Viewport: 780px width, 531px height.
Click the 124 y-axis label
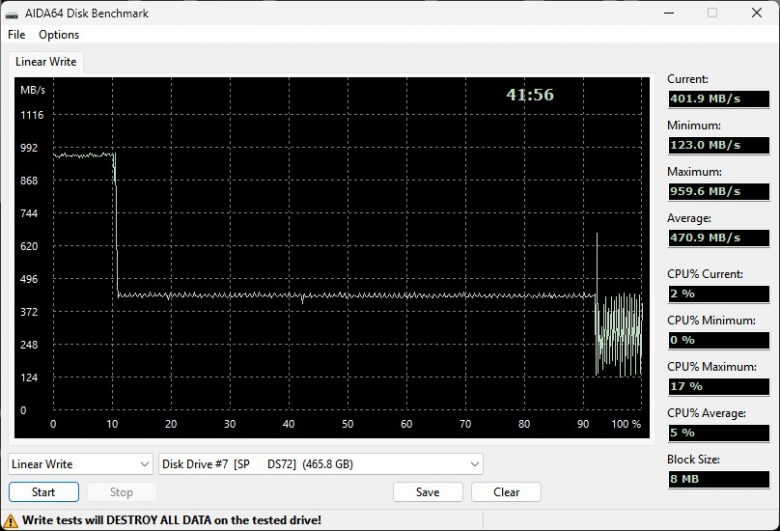point(29,378)
